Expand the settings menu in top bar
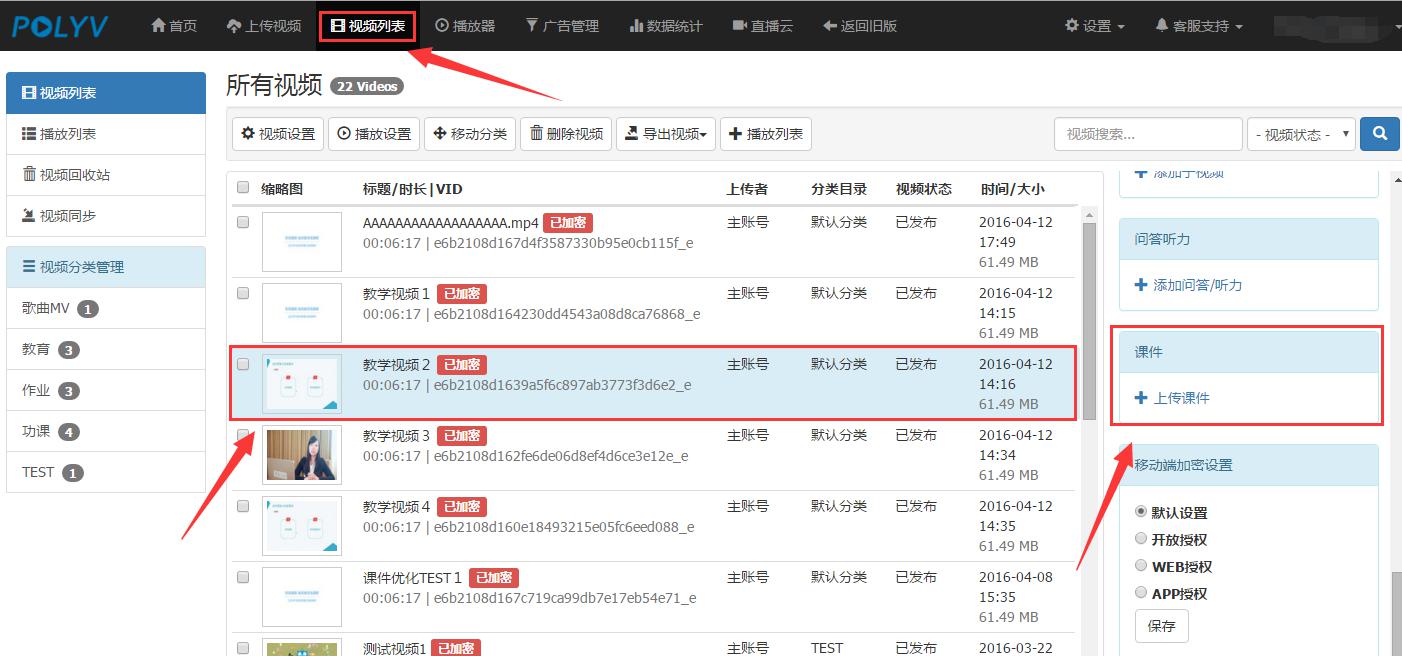 (x=1095, y=26)
